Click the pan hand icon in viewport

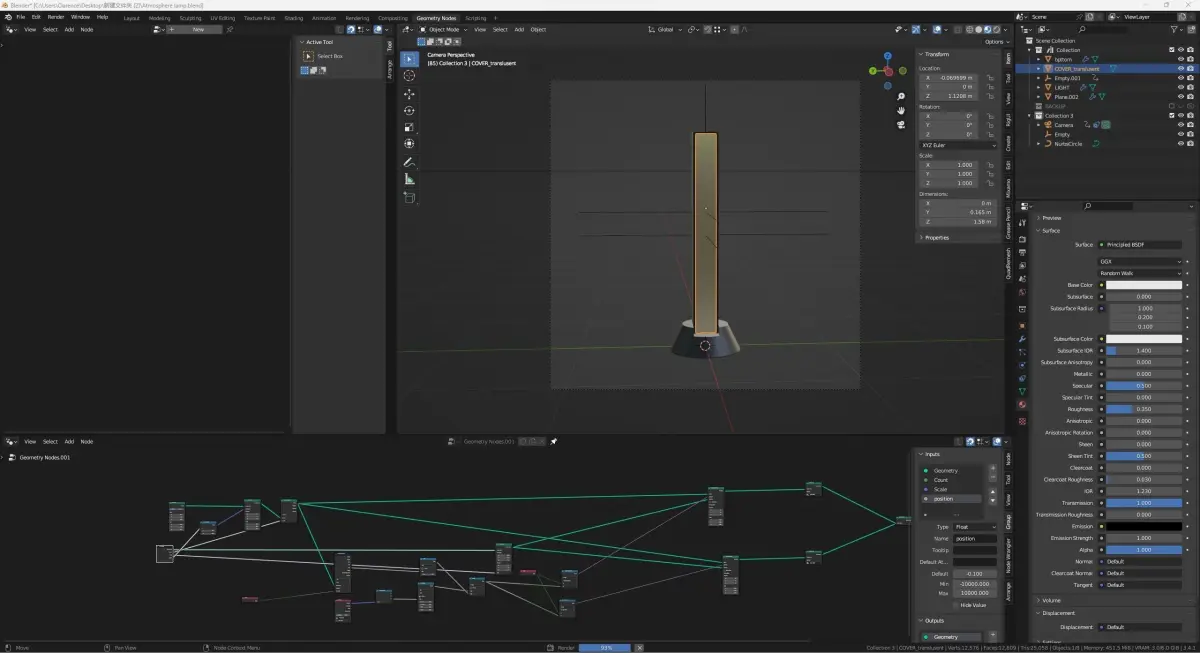[901, 110]
